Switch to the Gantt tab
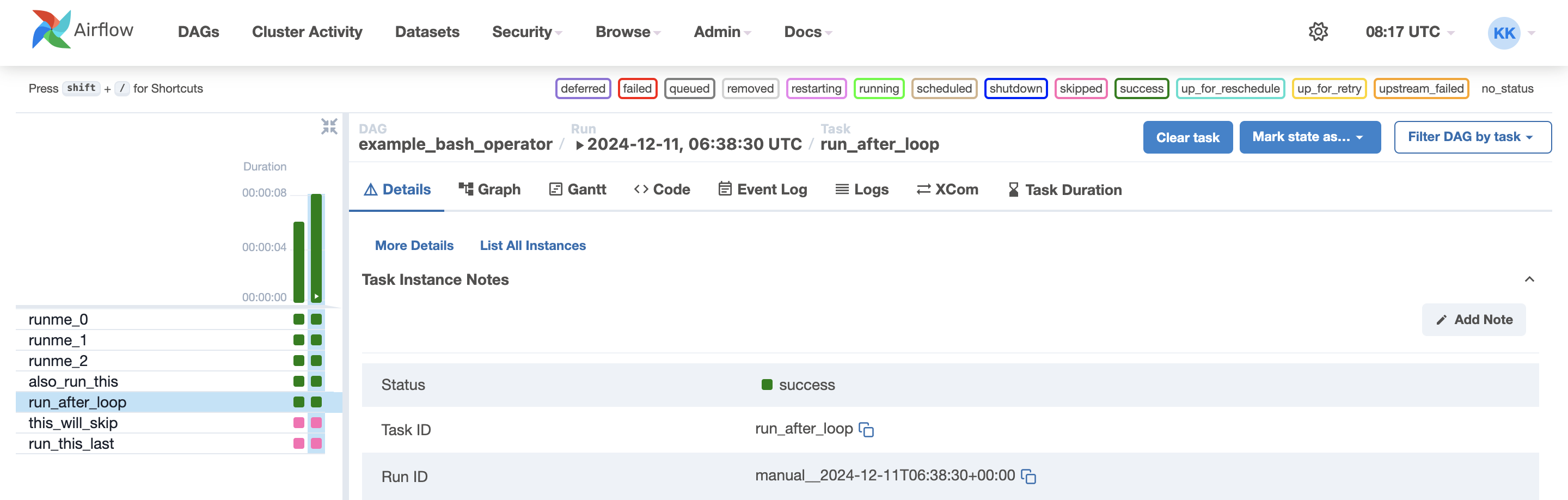This screenshot has width=1568, height=500. [x=577, y=190]
